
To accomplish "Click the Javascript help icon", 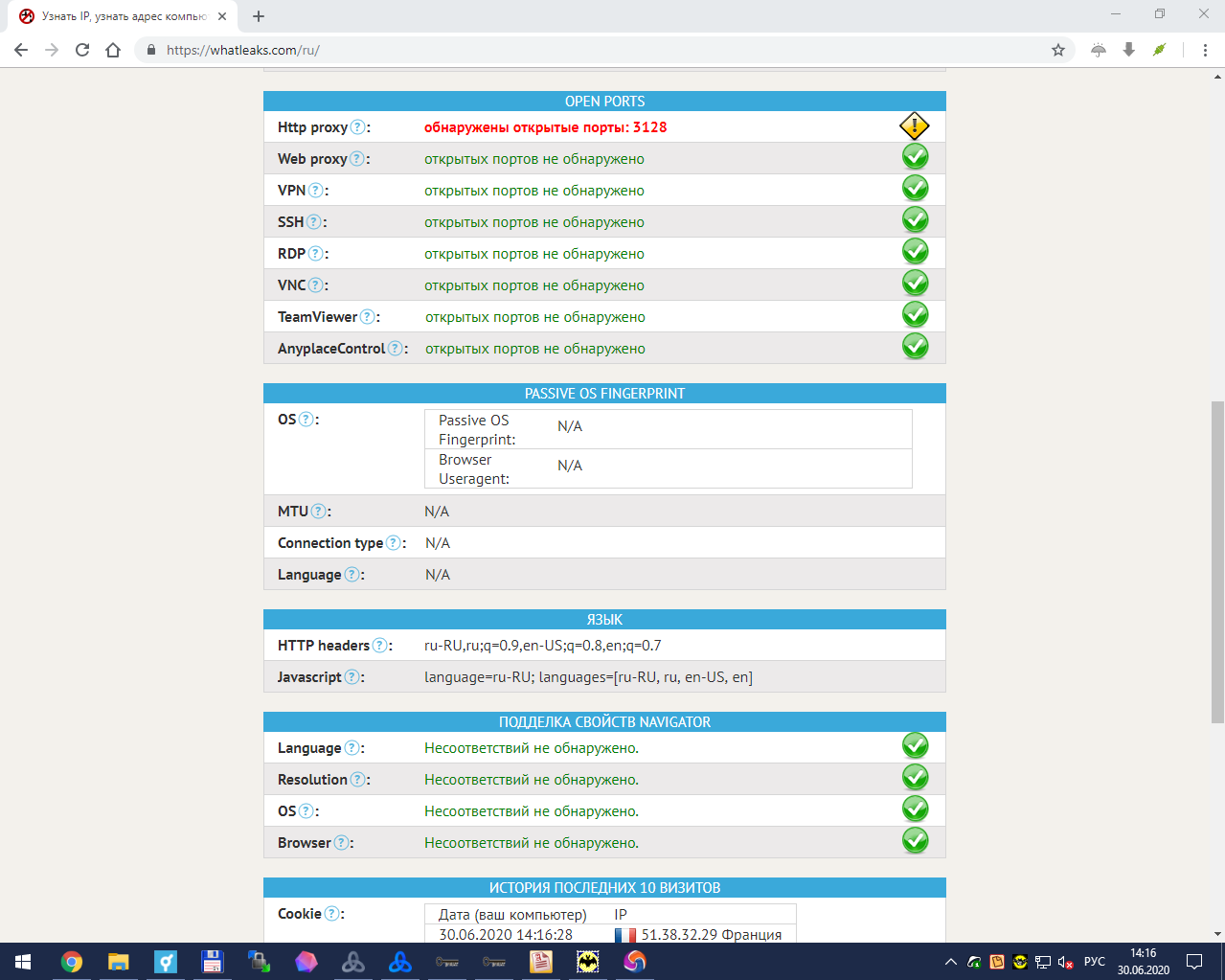I will 352,677.
